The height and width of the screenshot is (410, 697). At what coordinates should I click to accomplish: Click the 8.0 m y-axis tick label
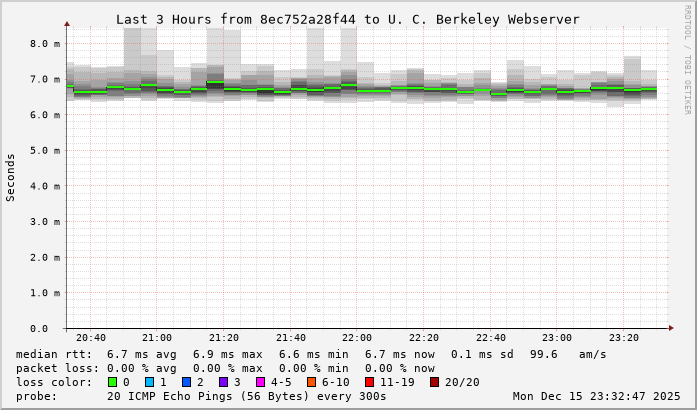tap(44, 44)
